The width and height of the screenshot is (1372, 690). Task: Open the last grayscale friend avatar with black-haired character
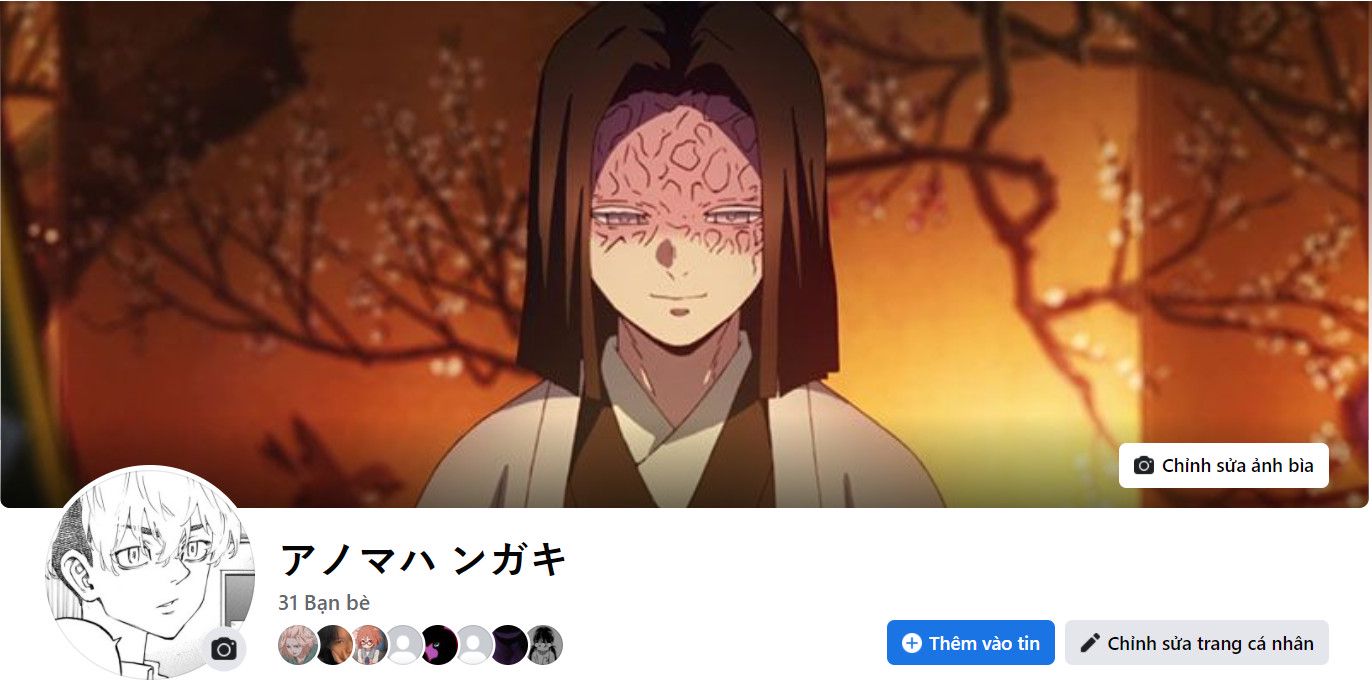click(x=544, y=645)
